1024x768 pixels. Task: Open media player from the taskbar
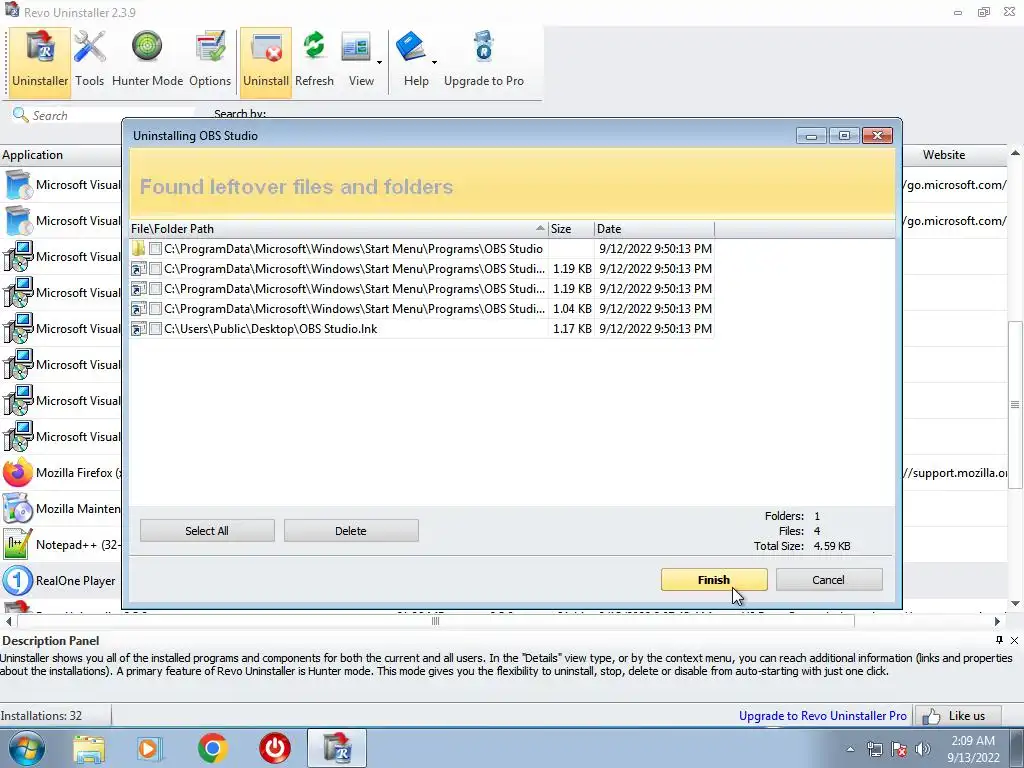click(149, 748)
